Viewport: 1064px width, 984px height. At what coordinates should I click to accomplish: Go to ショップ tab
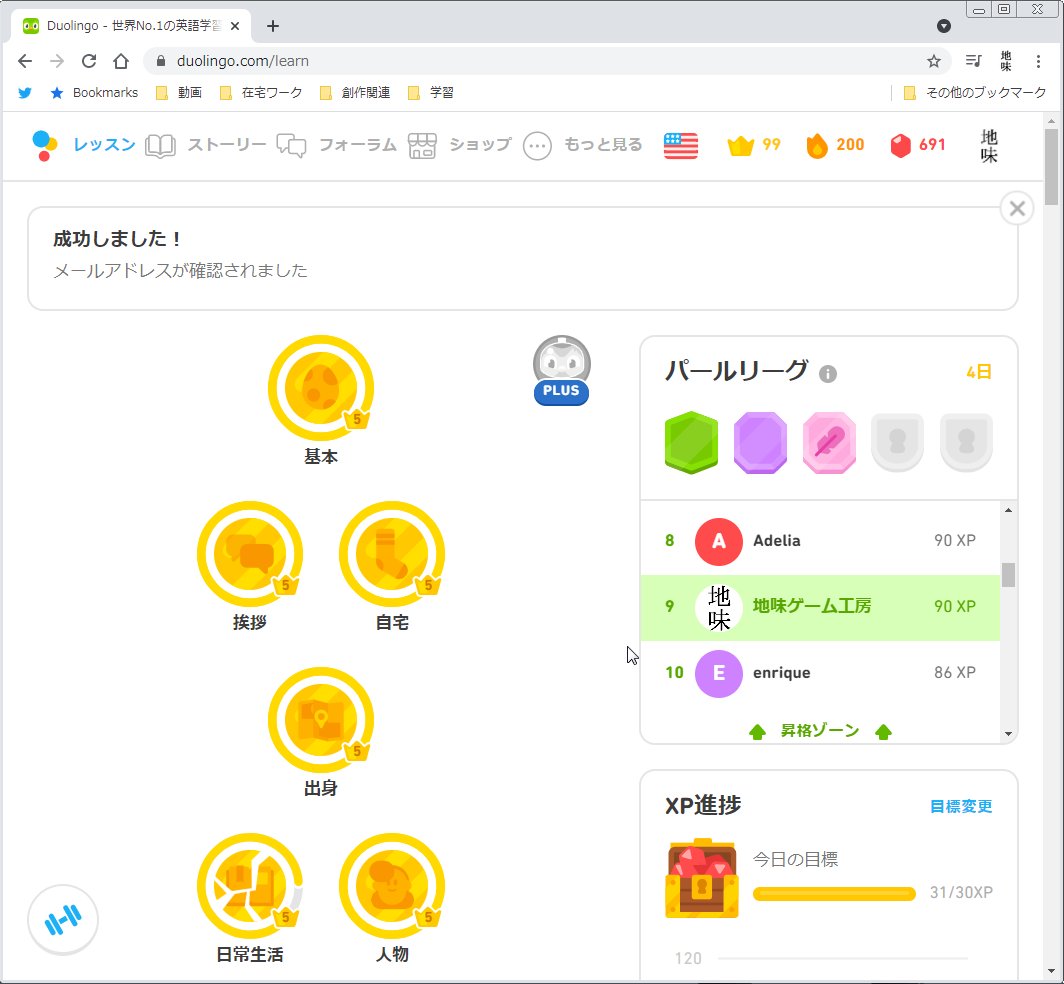460,145
